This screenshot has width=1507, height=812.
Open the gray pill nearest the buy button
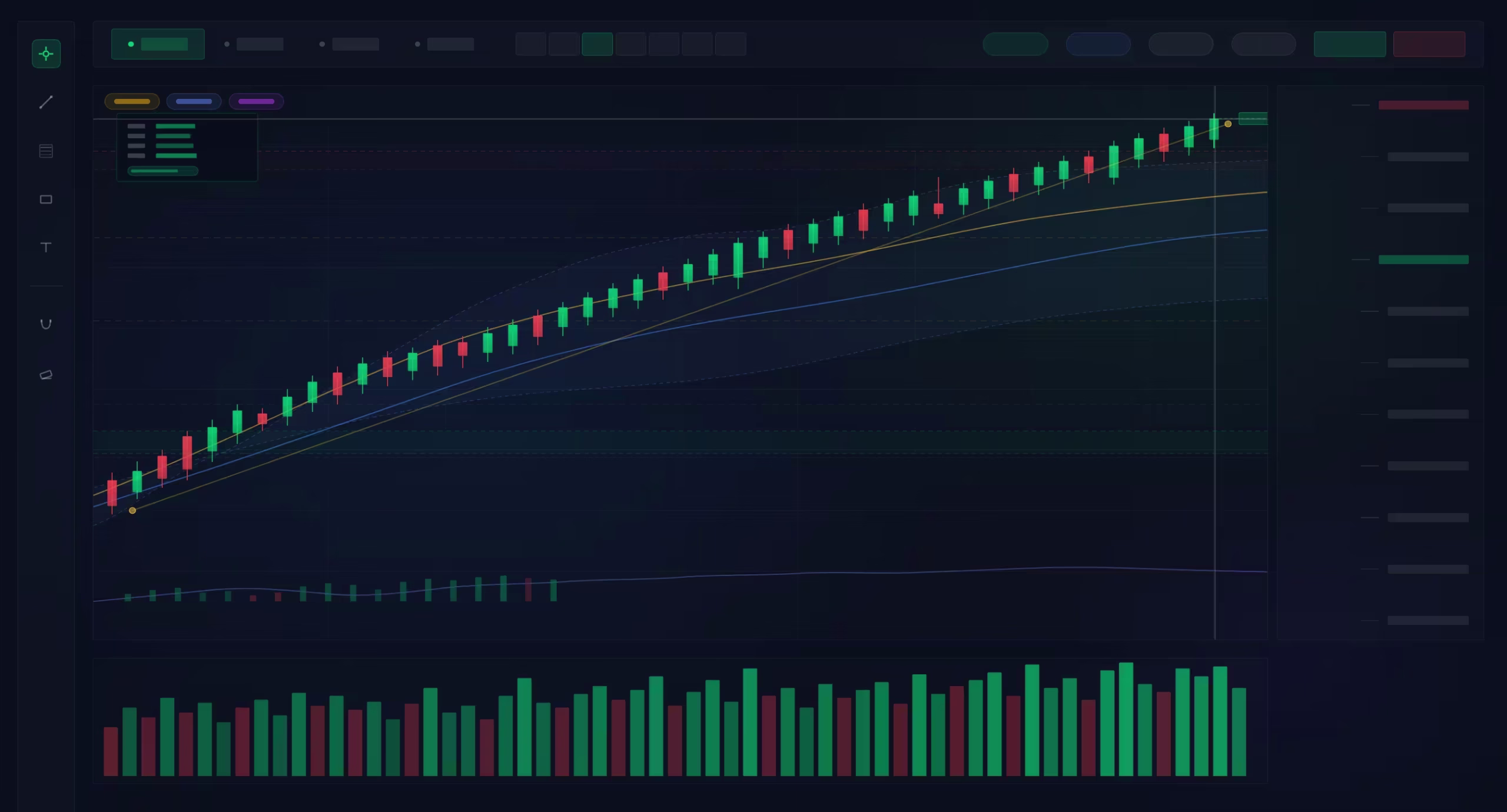pos(1264,44)
